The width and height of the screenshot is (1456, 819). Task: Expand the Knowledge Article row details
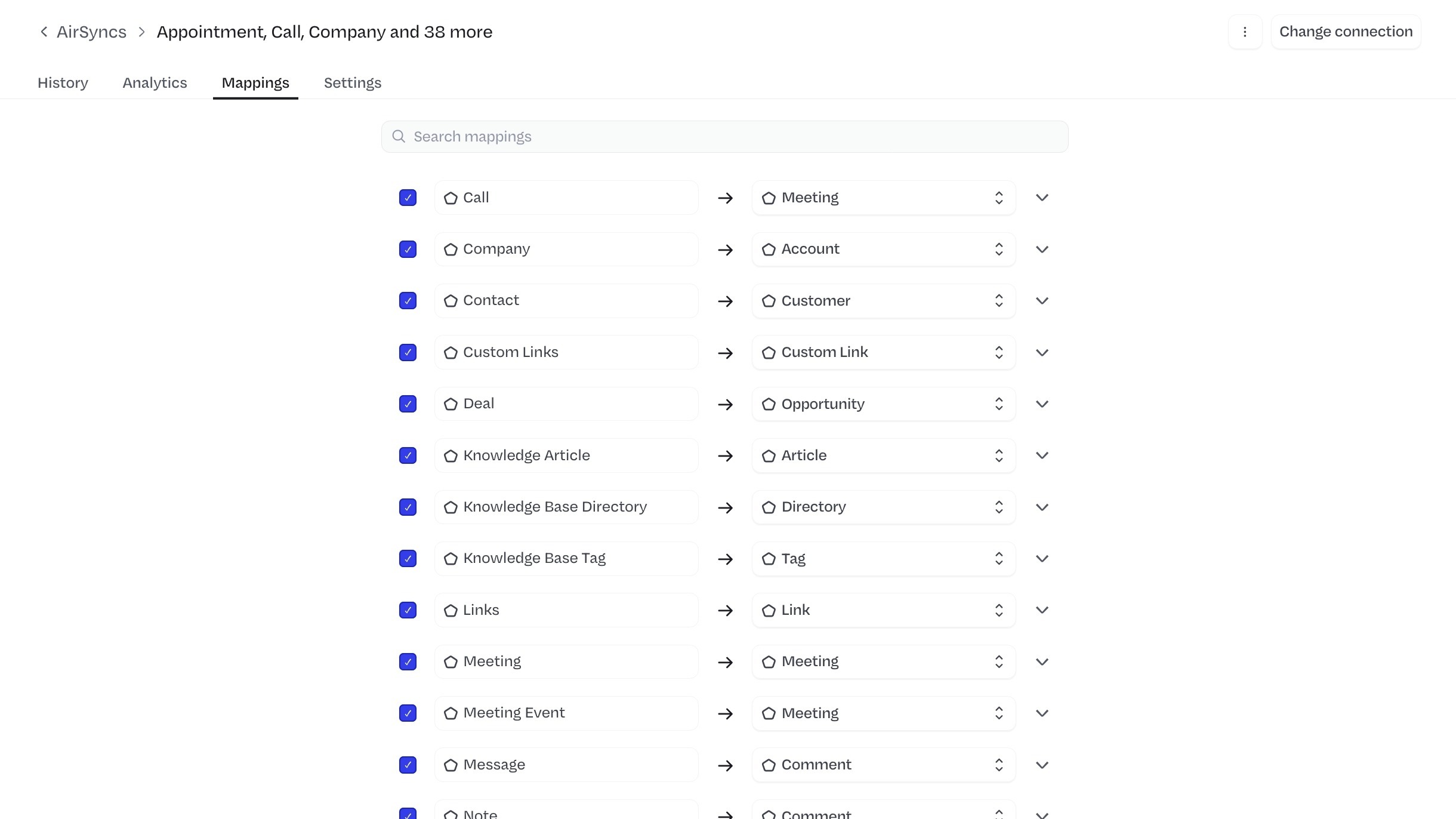point(1042,455)
